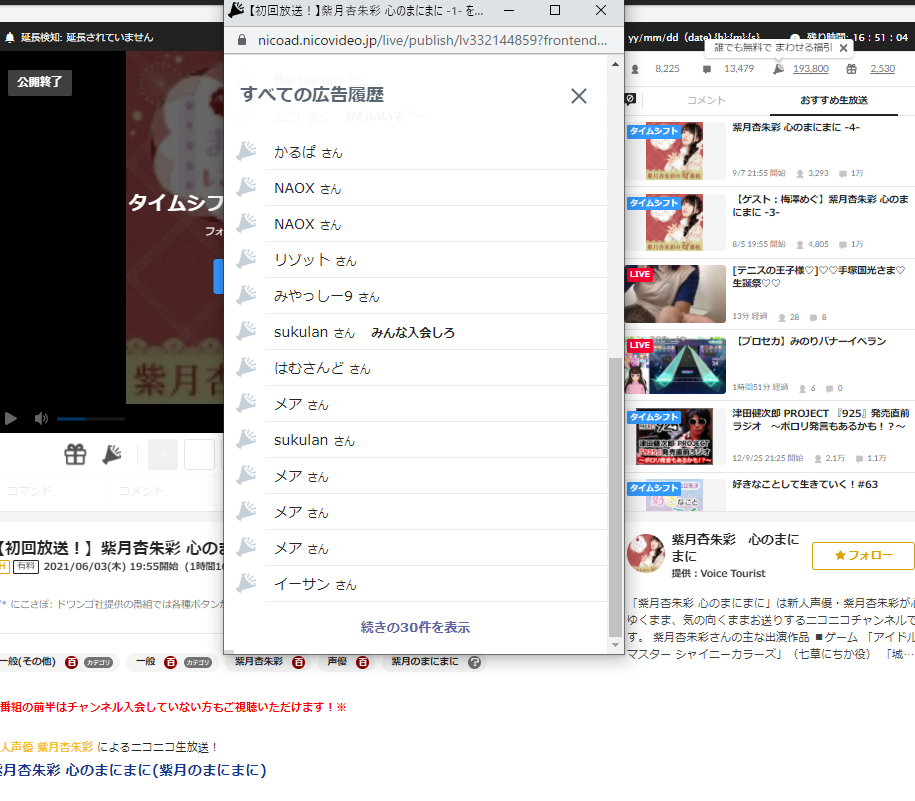The height and width of the screenshot is (801, 915).
Task: Click the vertical scrollbar thumb in ad popup
Action: pos(615,496)
